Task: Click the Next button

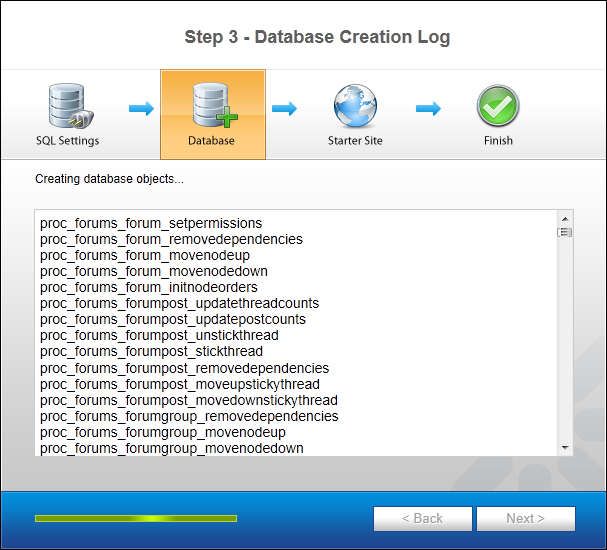Action: [526, 519]
